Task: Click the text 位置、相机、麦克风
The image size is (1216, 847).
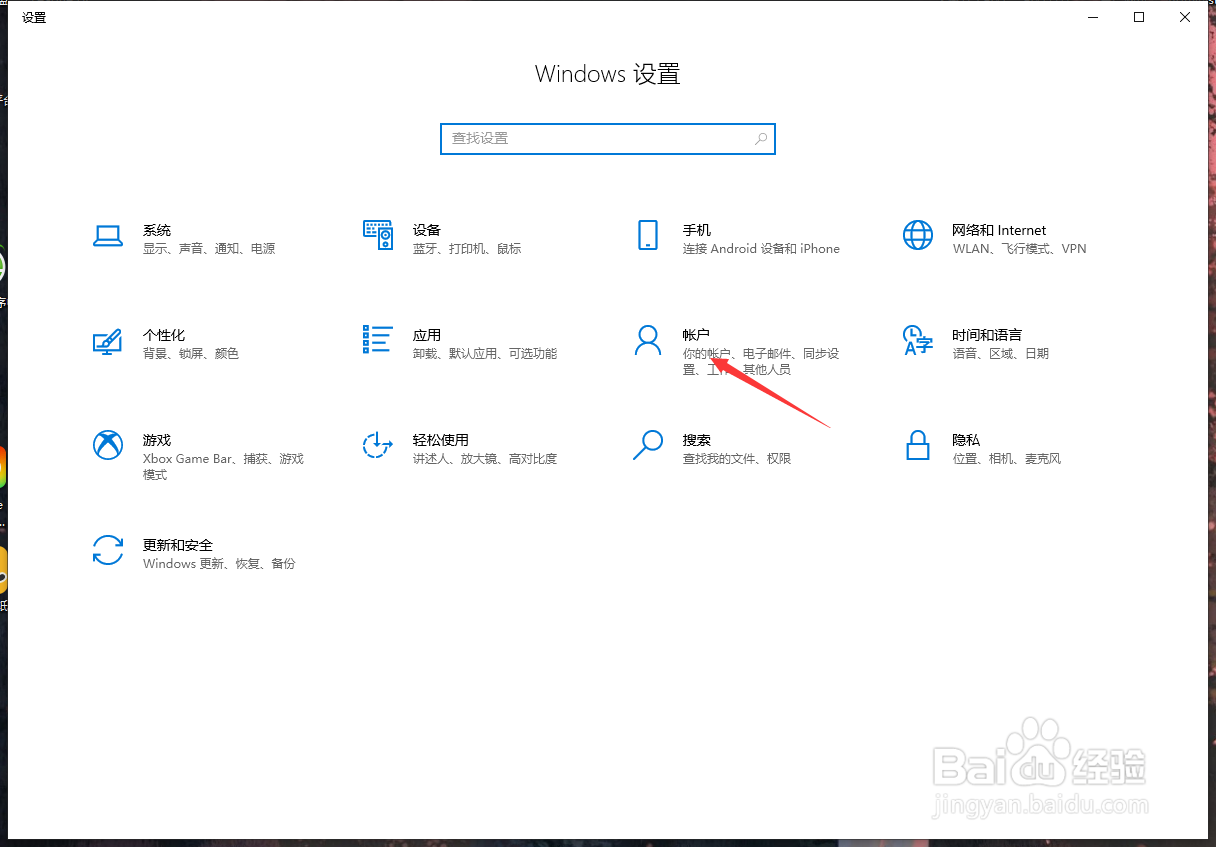Action: pyautogui.click(x=1007, y=459)
